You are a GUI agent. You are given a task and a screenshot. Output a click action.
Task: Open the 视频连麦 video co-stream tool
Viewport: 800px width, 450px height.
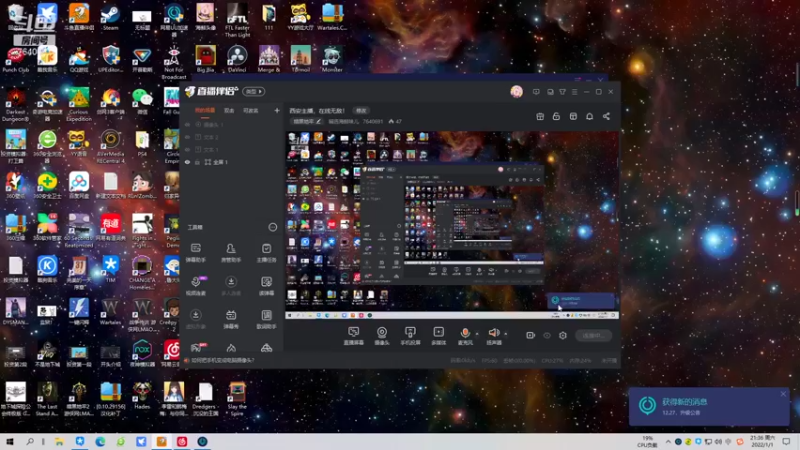195,286
